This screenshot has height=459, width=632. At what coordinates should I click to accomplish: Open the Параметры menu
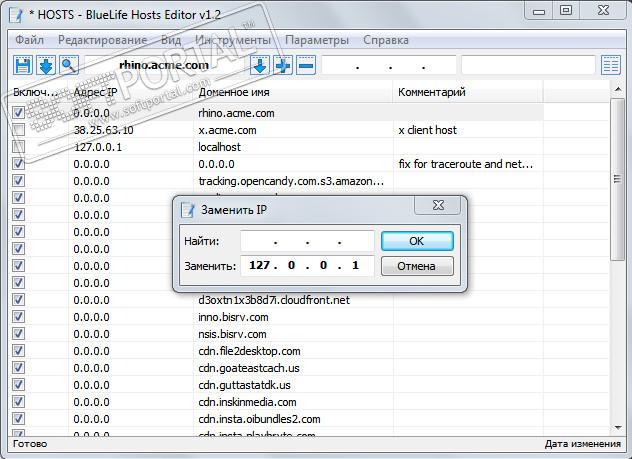[317, 40]
